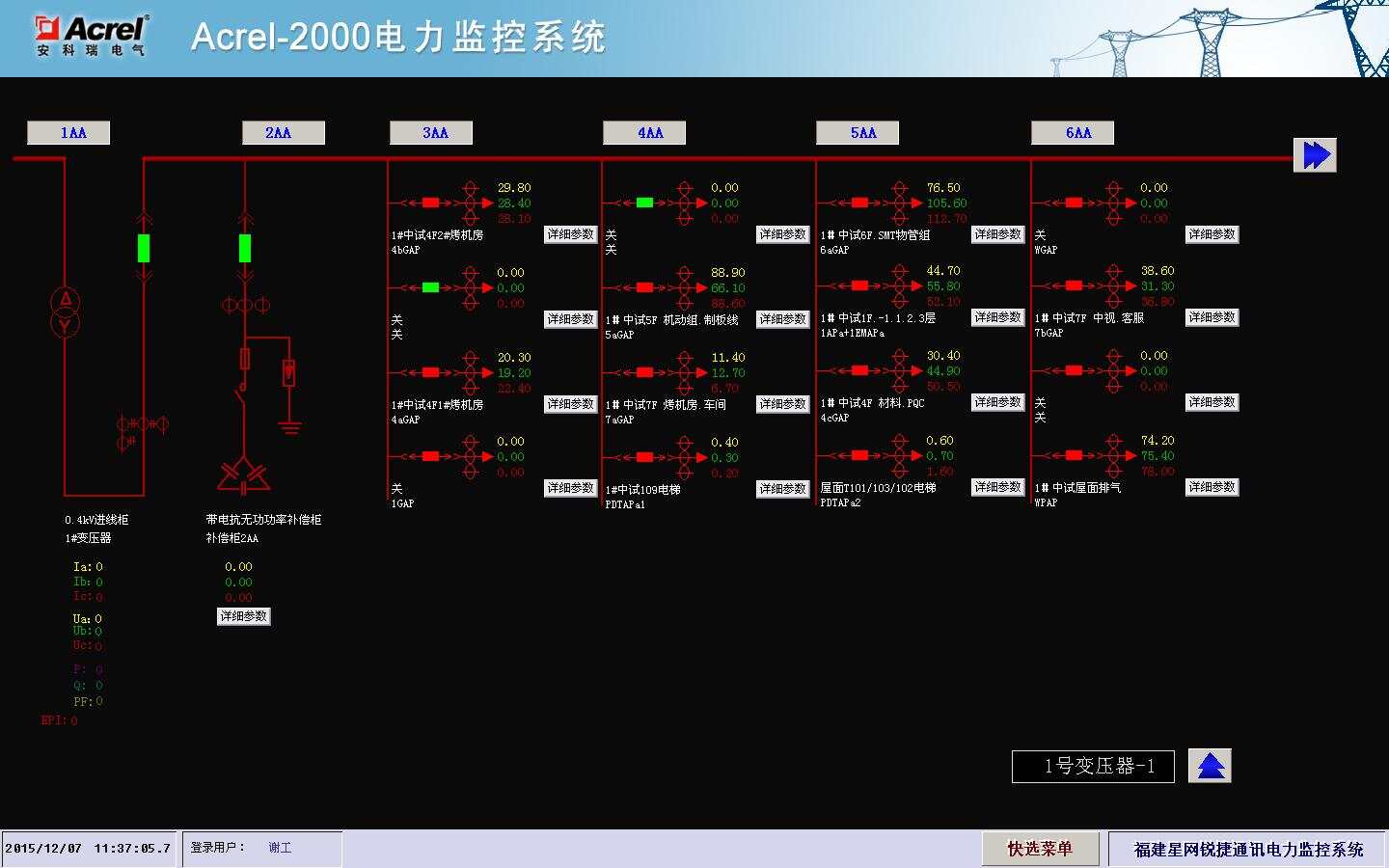This screenshot has width=1389, height=868.
Task: Click the PF: 0 reading under 1#变压器
Action: coord(88,701)
